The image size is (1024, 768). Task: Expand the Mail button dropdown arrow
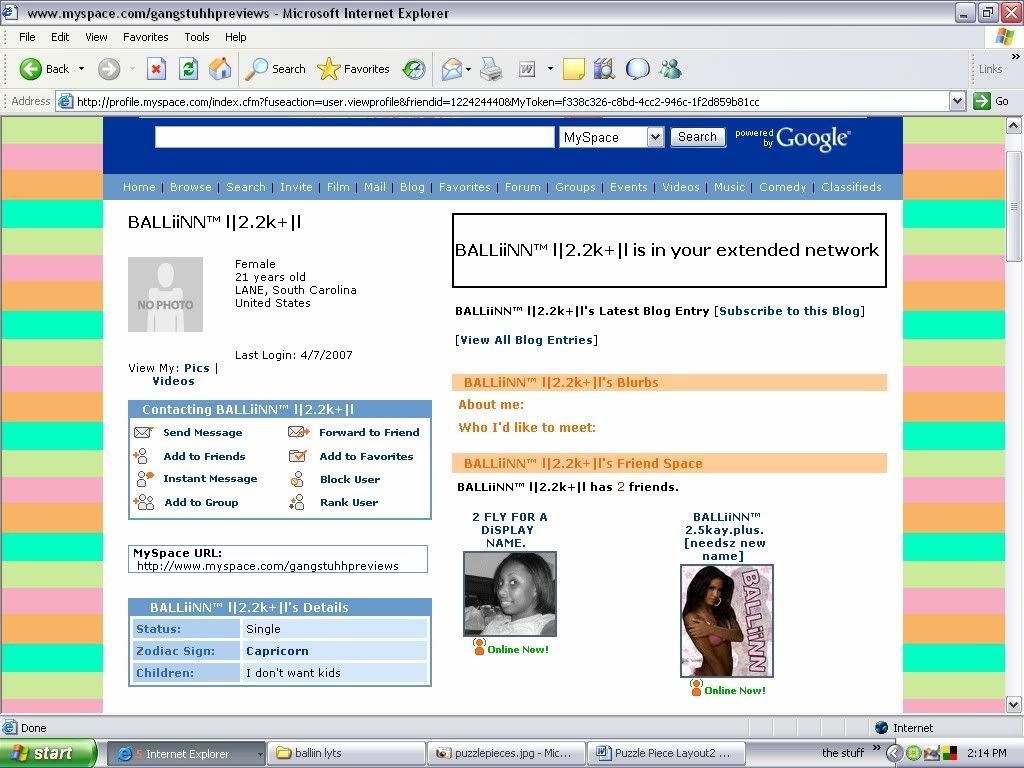click(469, 69)
